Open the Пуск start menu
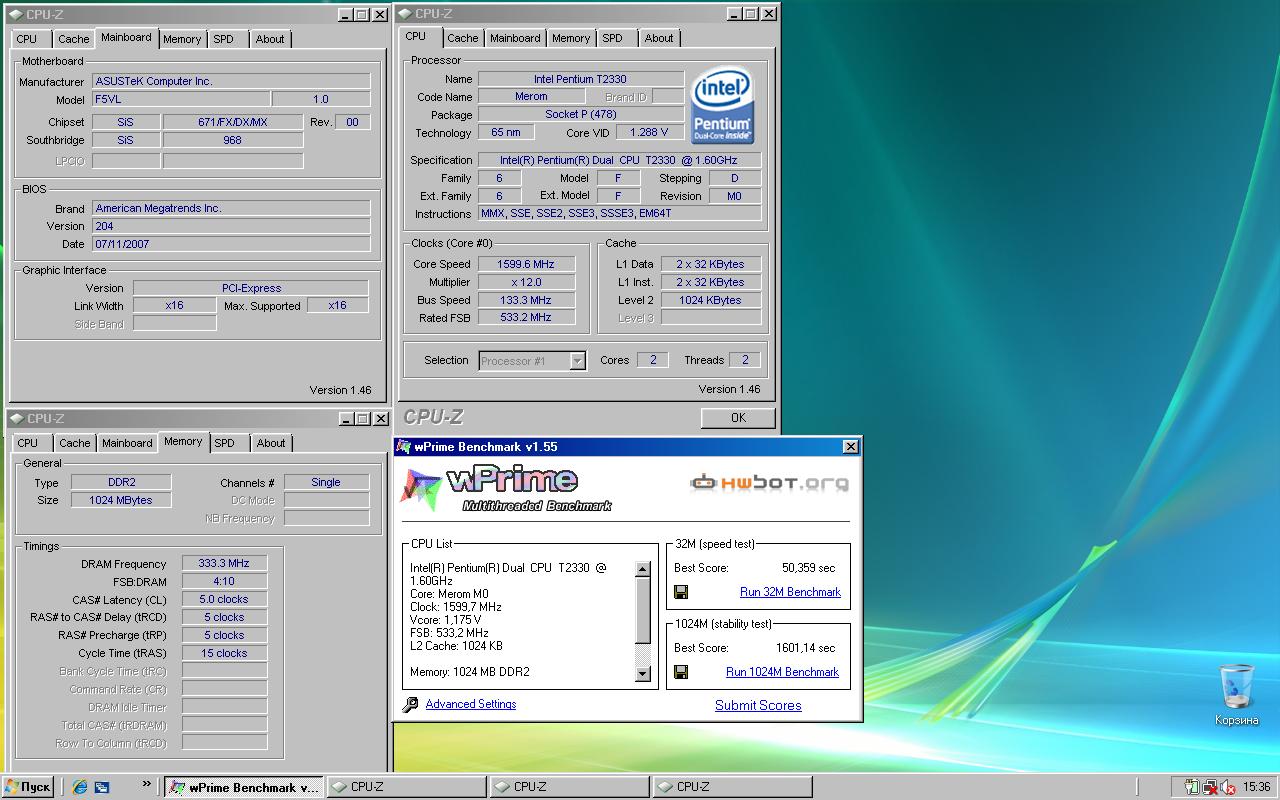Viewport: 1280px width, 800px height. [x=27, y=787]
